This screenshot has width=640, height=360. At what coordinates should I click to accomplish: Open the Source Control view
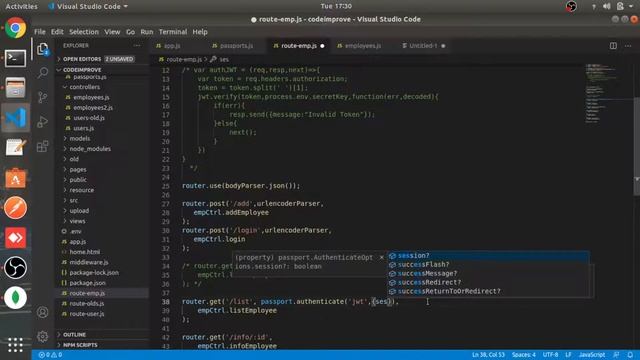coord(42,97)
